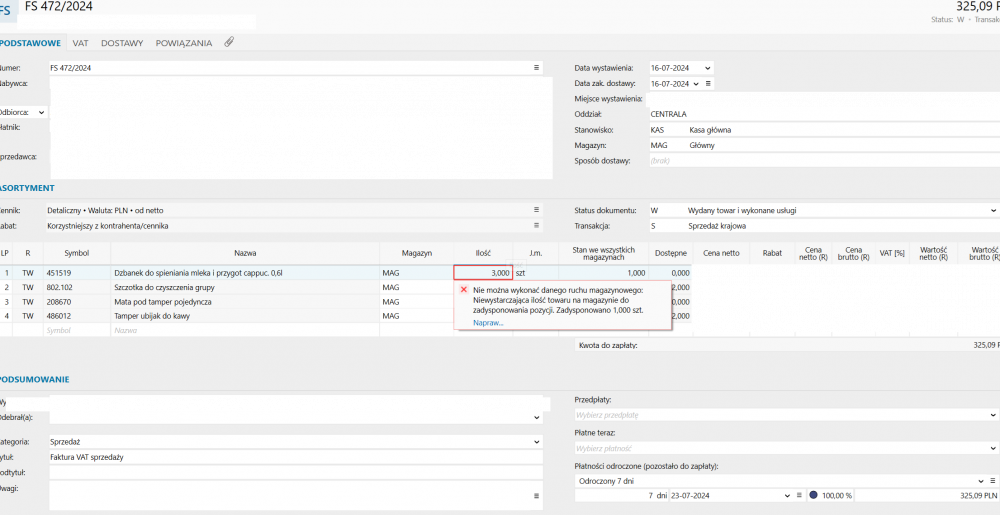Open the Płatne teraz payment dropdown

click(992, 448)
